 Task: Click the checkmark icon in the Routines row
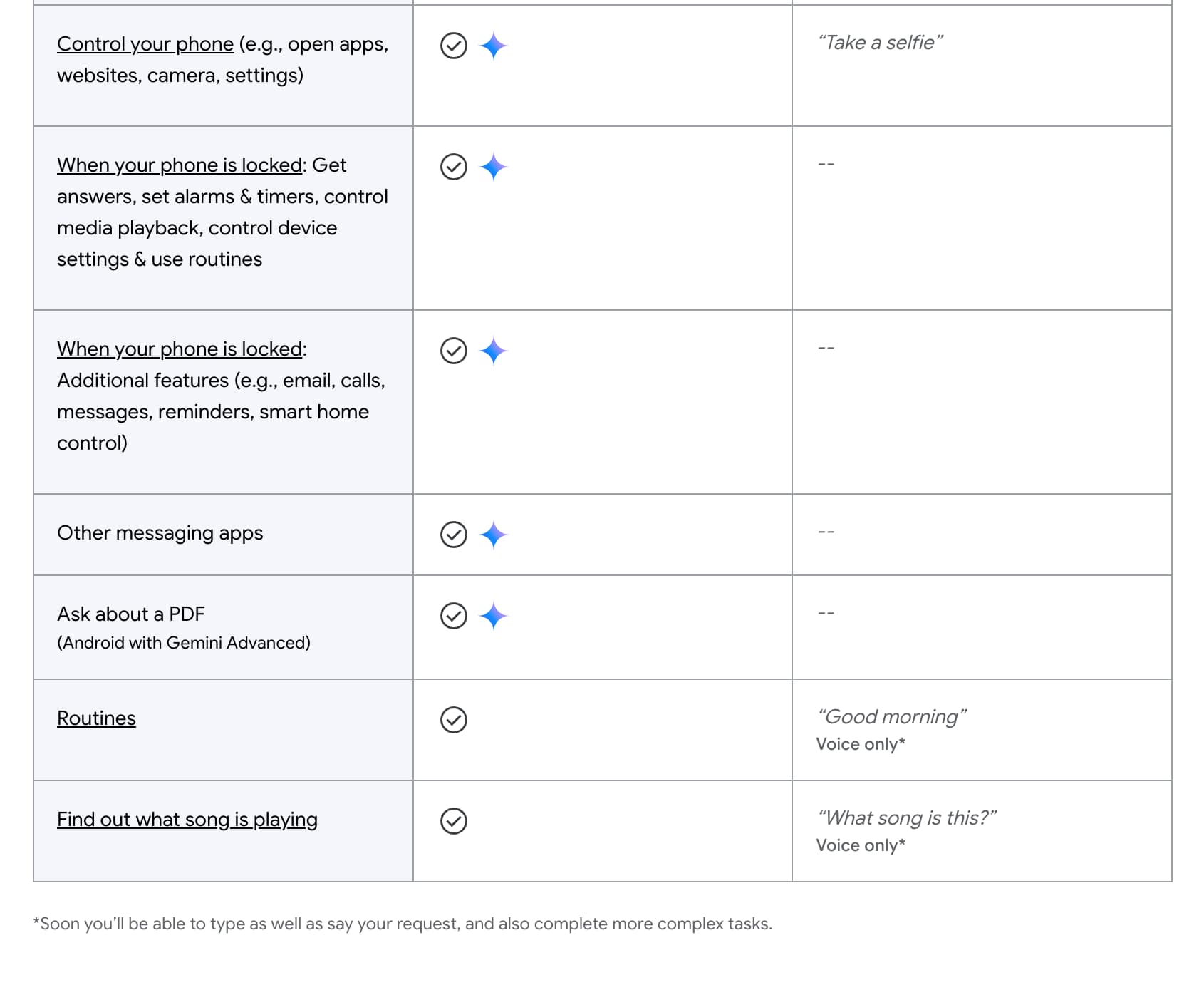point(454,720)
